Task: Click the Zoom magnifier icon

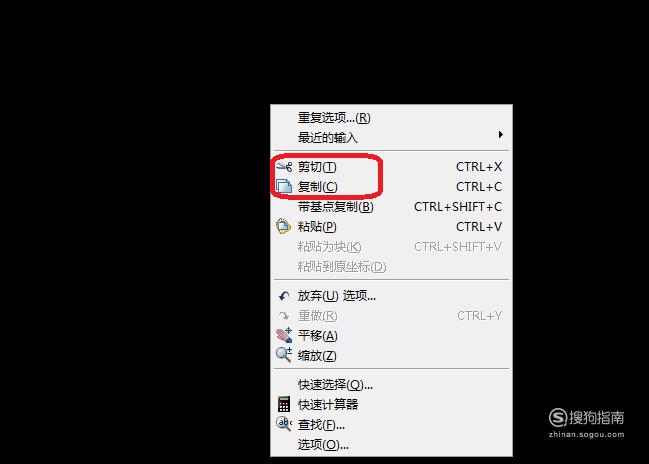Action: point(284,355)
